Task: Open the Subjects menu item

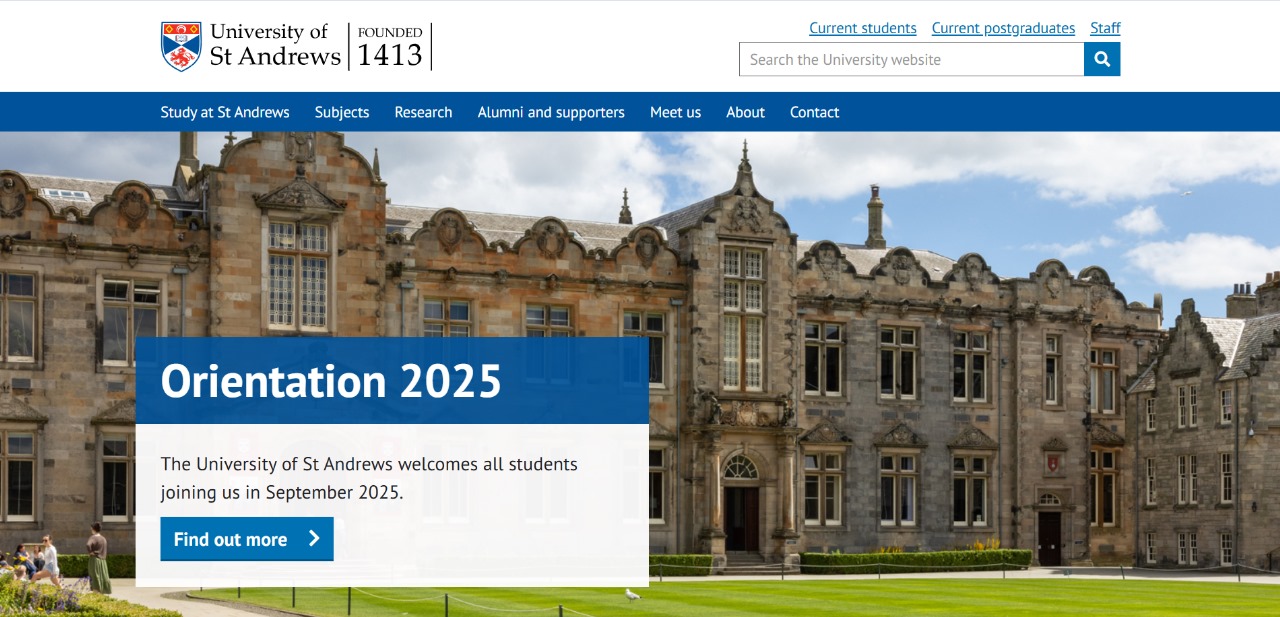Action: [342, 112]
